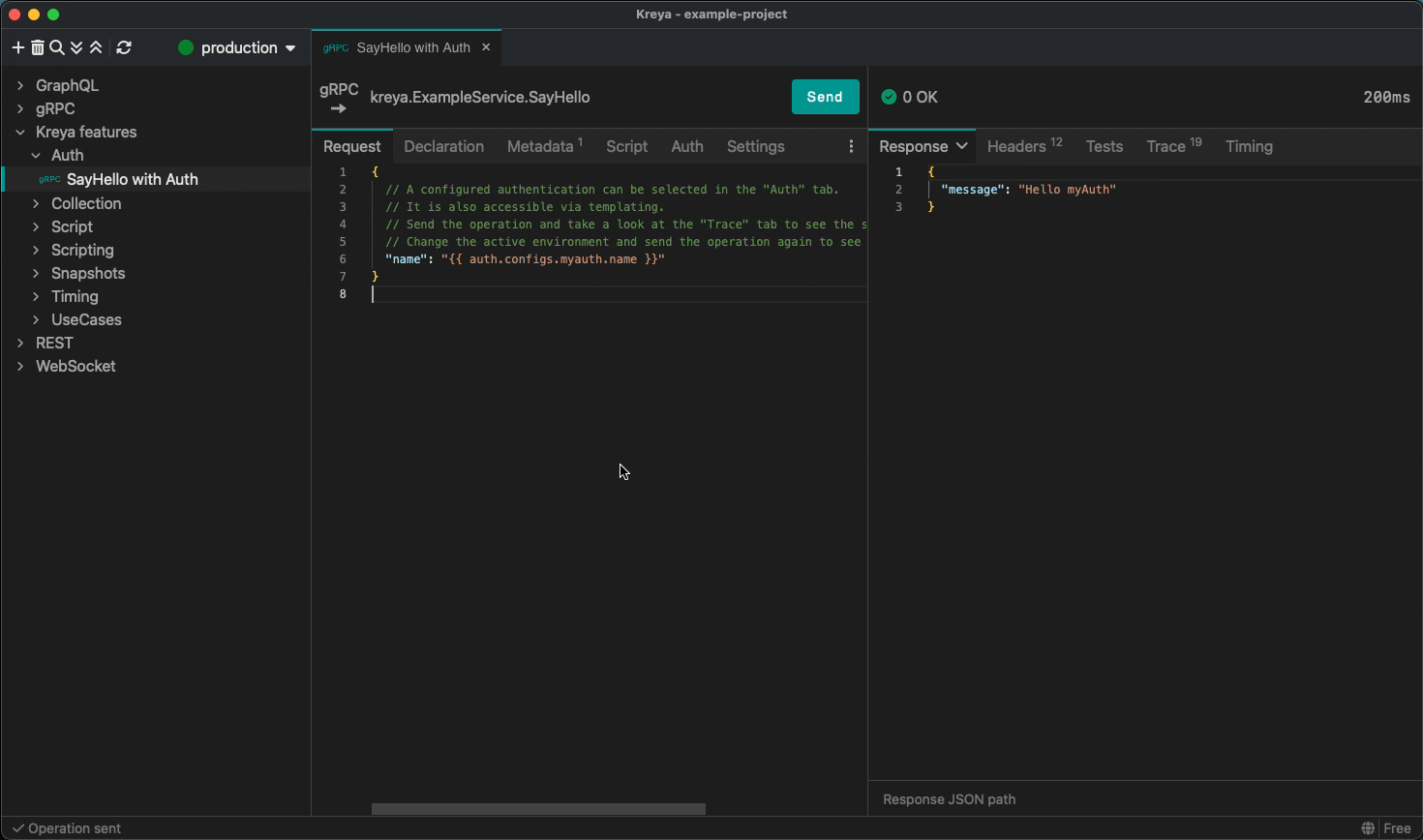Expand the GraphQL folder
Viewport: 1423px width, 840px height.
(x=20, y=85)
